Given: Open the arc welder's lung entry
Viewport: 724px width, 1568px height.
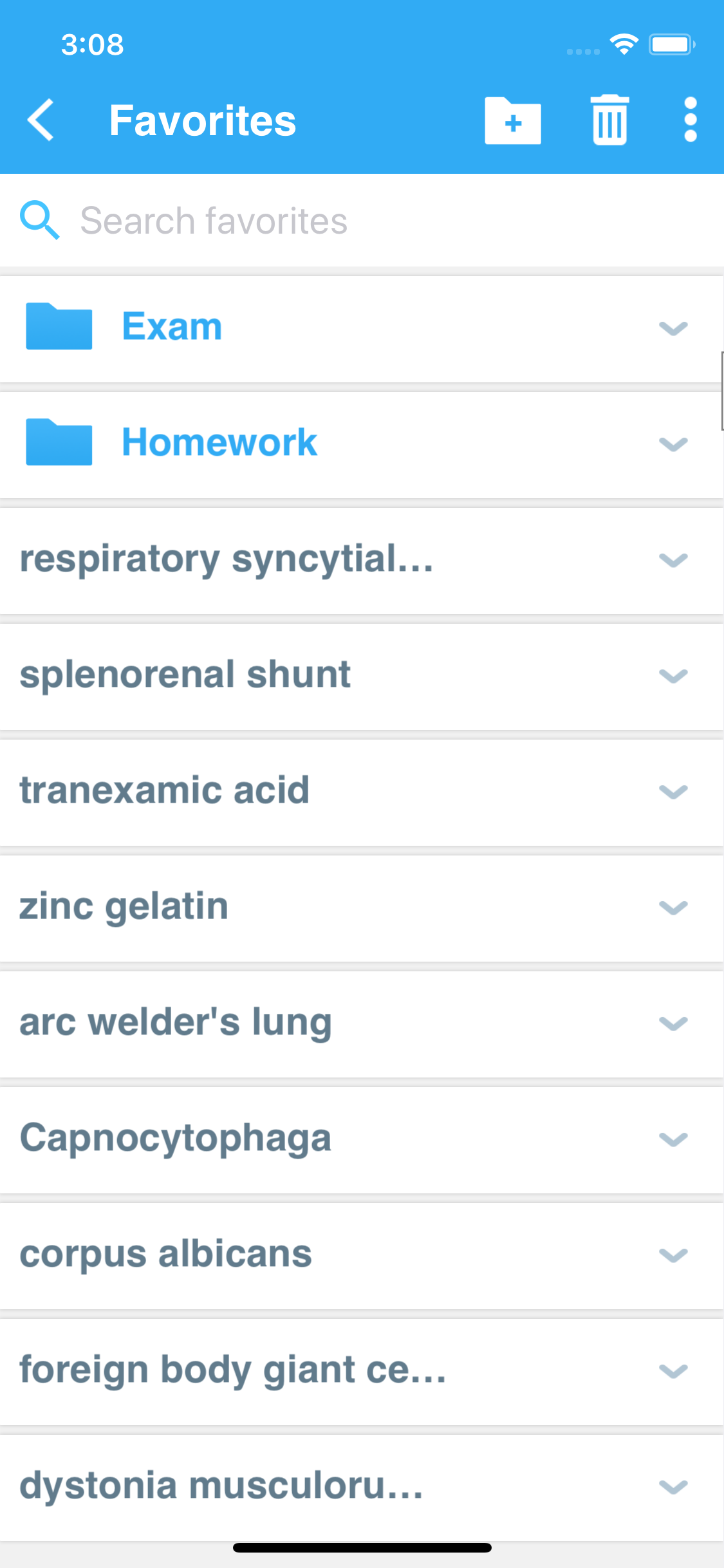Looking at the screenshot, I should (176, 1022).
